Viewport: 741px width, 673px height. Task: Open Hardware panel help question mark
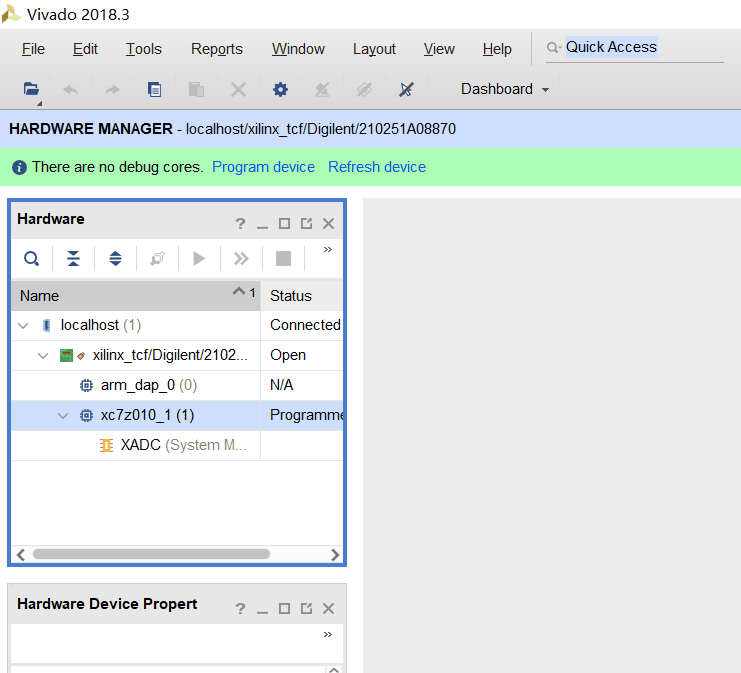tap(240, 224)
